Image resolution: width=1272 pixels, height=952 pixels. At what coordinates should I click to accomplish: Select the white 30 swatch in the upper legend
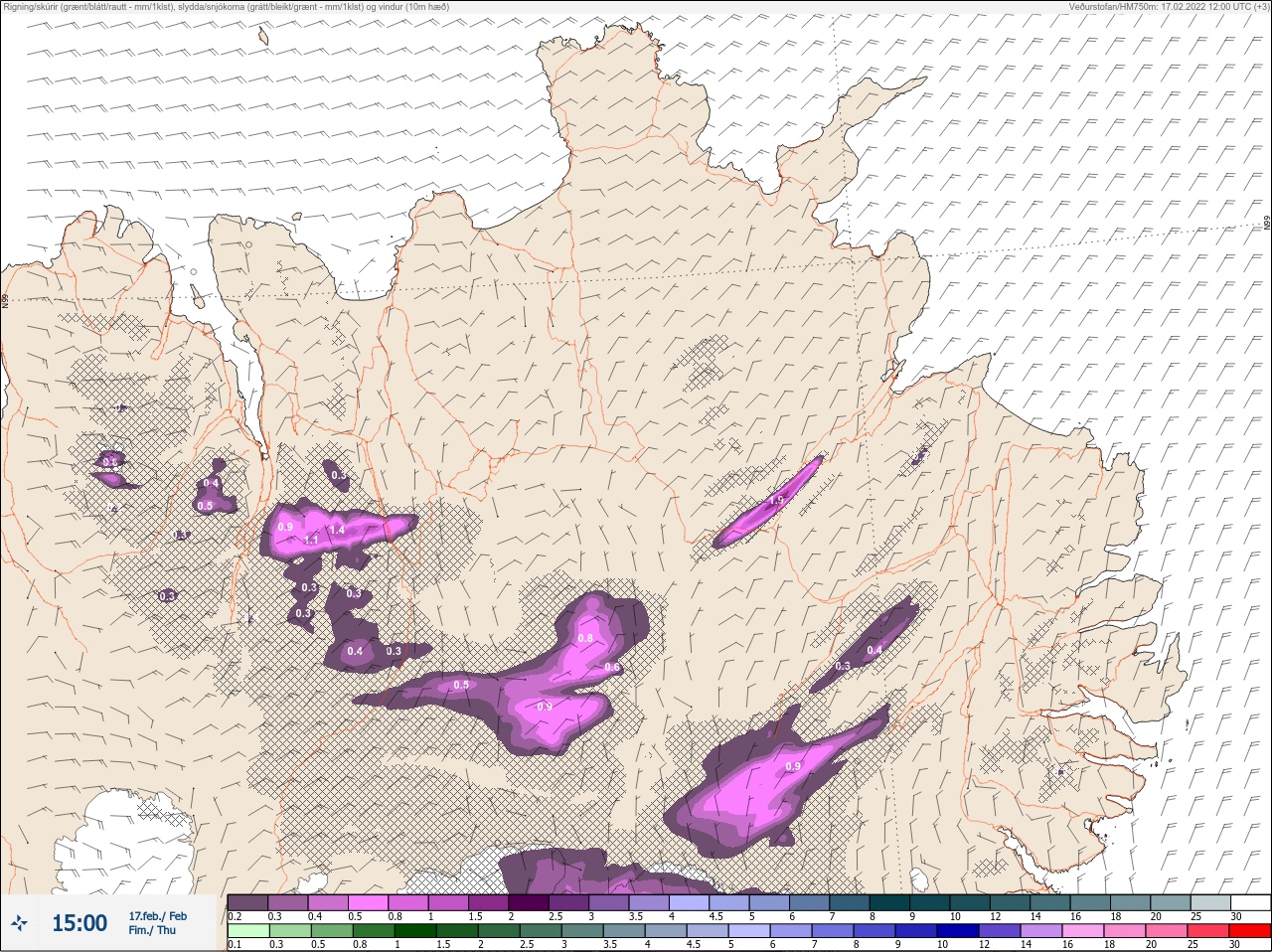(x=1250, y=901)
